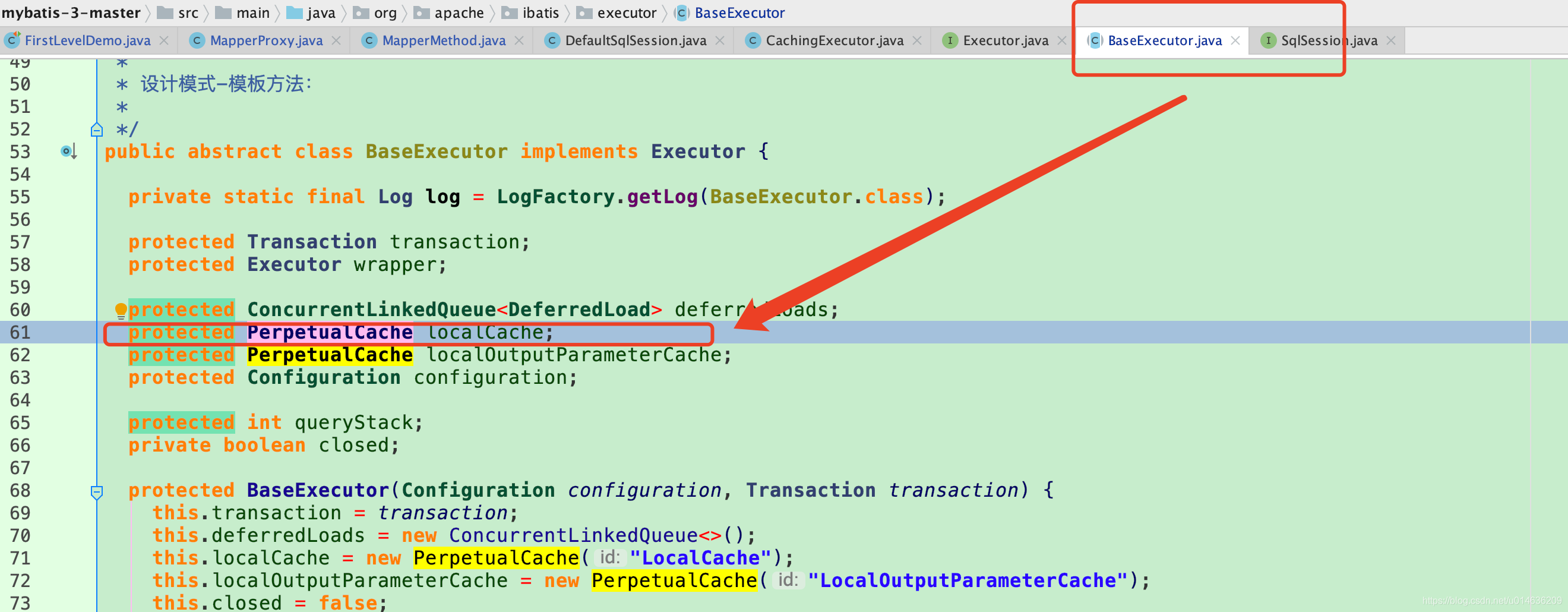Click the class icon on MapperMethod.java tab

pyautogui.click(x=369, y=41)
